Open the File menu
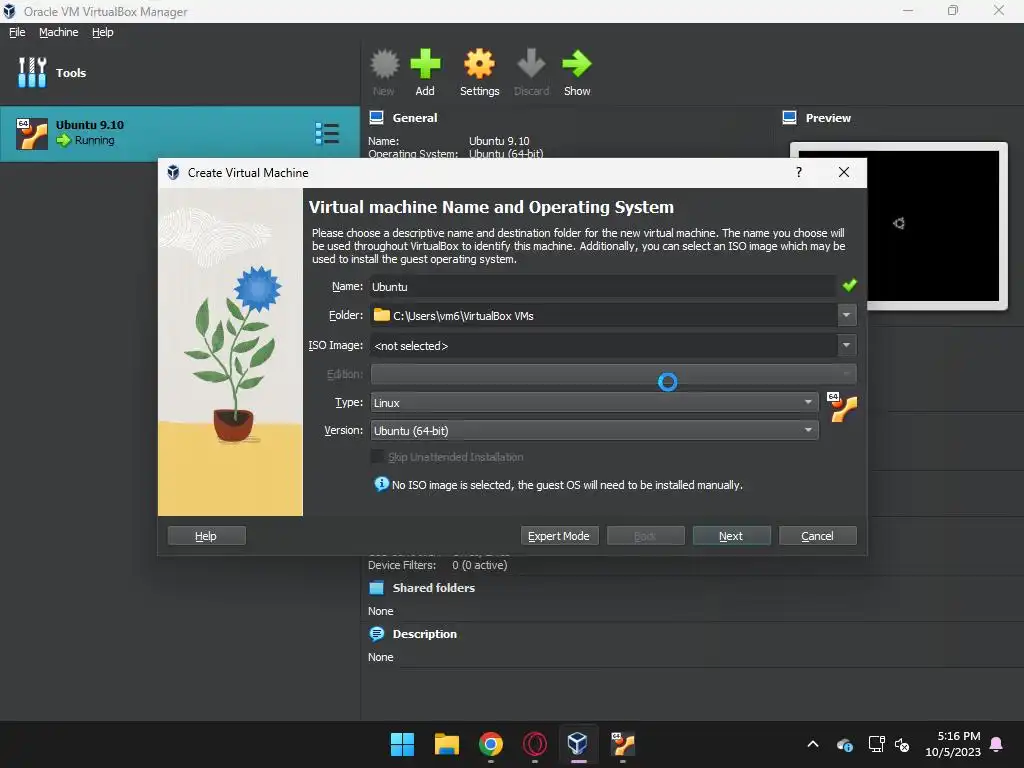 pos(17,32)
